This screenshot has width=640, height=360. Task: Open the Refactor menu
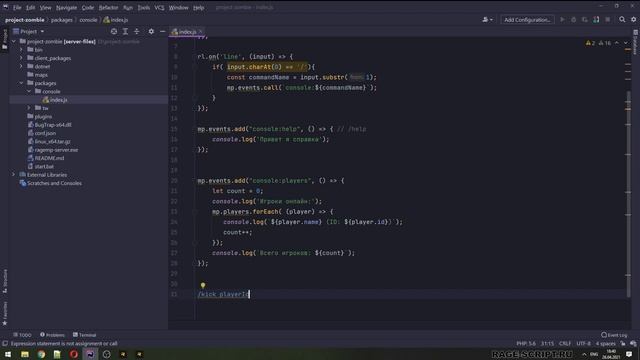(108, 7)
